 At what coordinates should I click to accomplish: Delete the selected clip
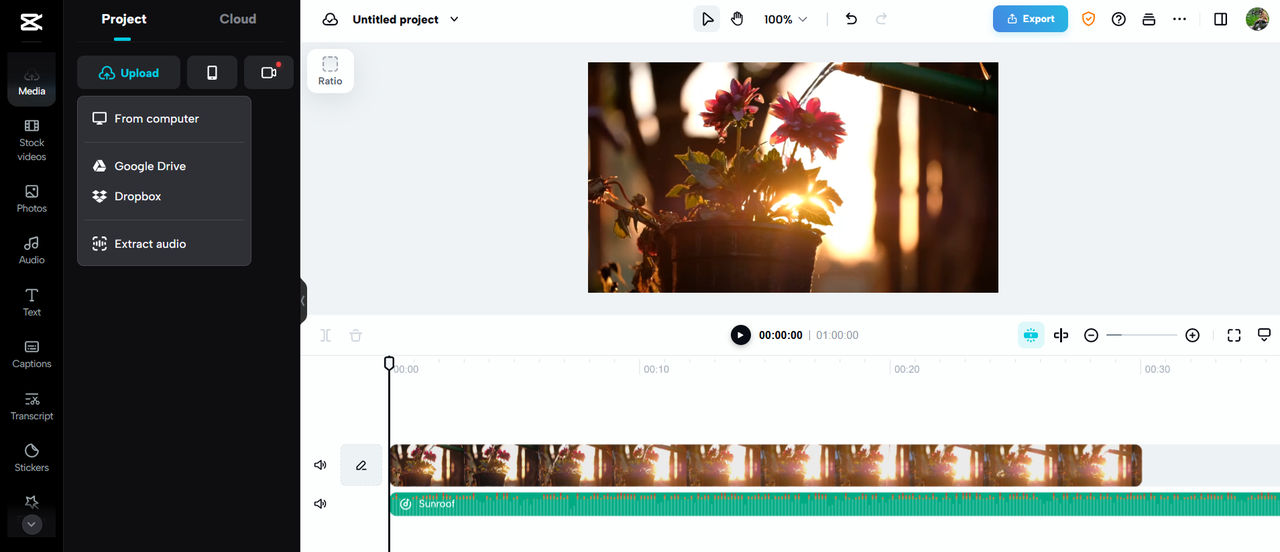pos(356,335)
